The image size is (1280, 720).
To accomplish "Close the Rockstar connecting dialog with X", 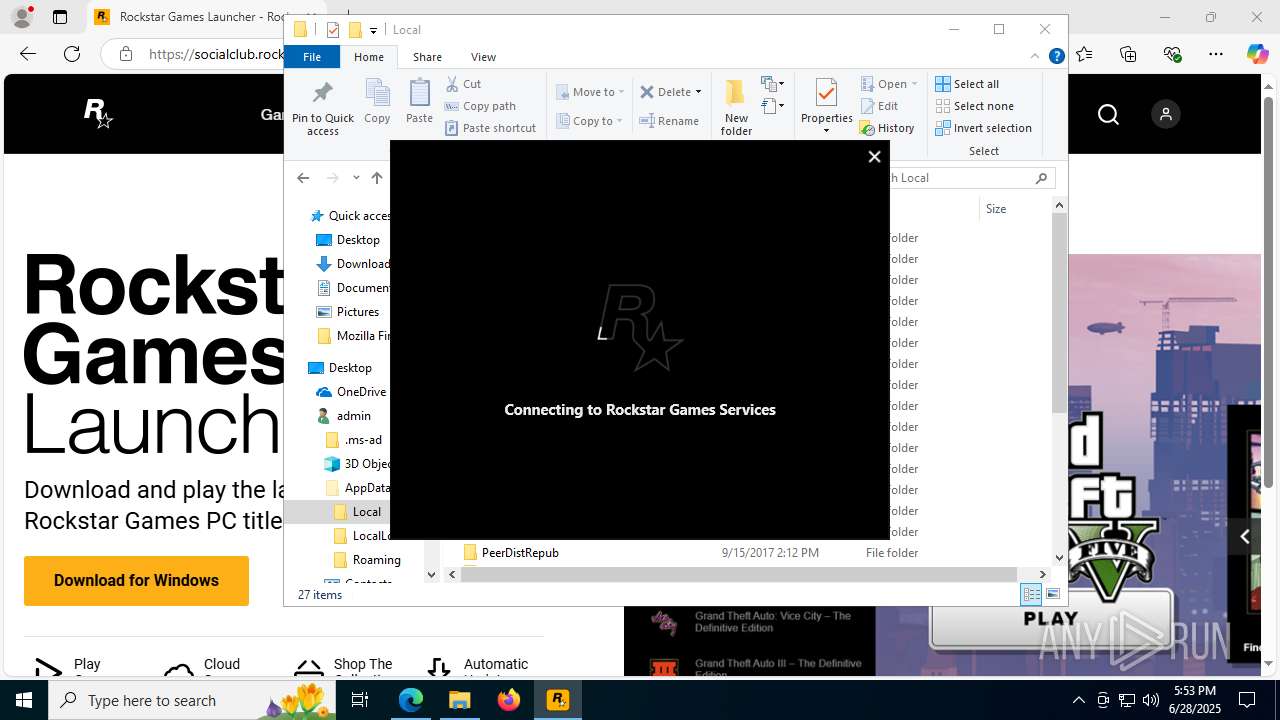I will pos(874,157).
